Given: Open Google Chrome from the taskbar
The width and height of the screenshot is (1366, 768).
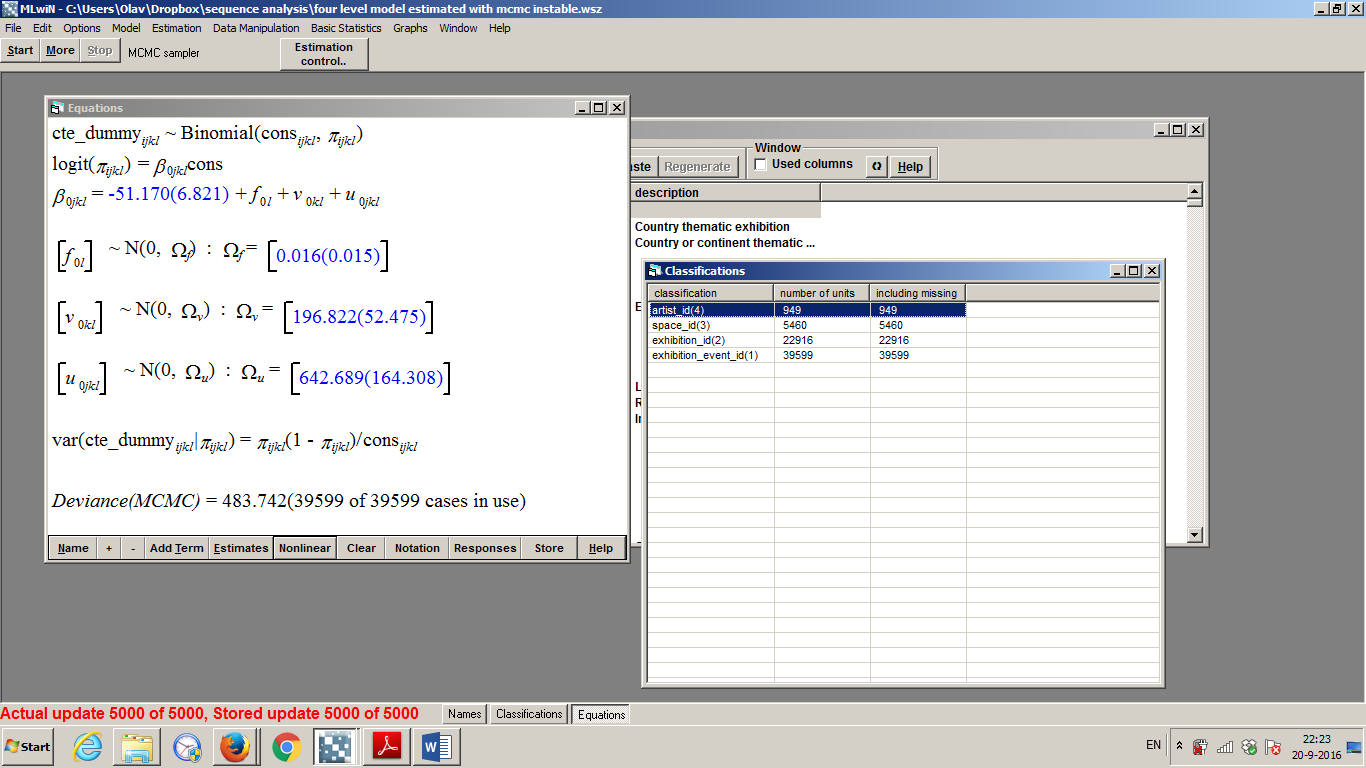Looking at the screenshot, I should pos(286,746).
